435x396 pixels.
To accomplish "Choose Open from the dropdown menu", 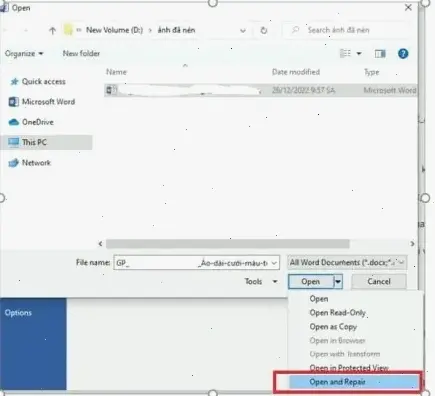I will coord(319,299).
